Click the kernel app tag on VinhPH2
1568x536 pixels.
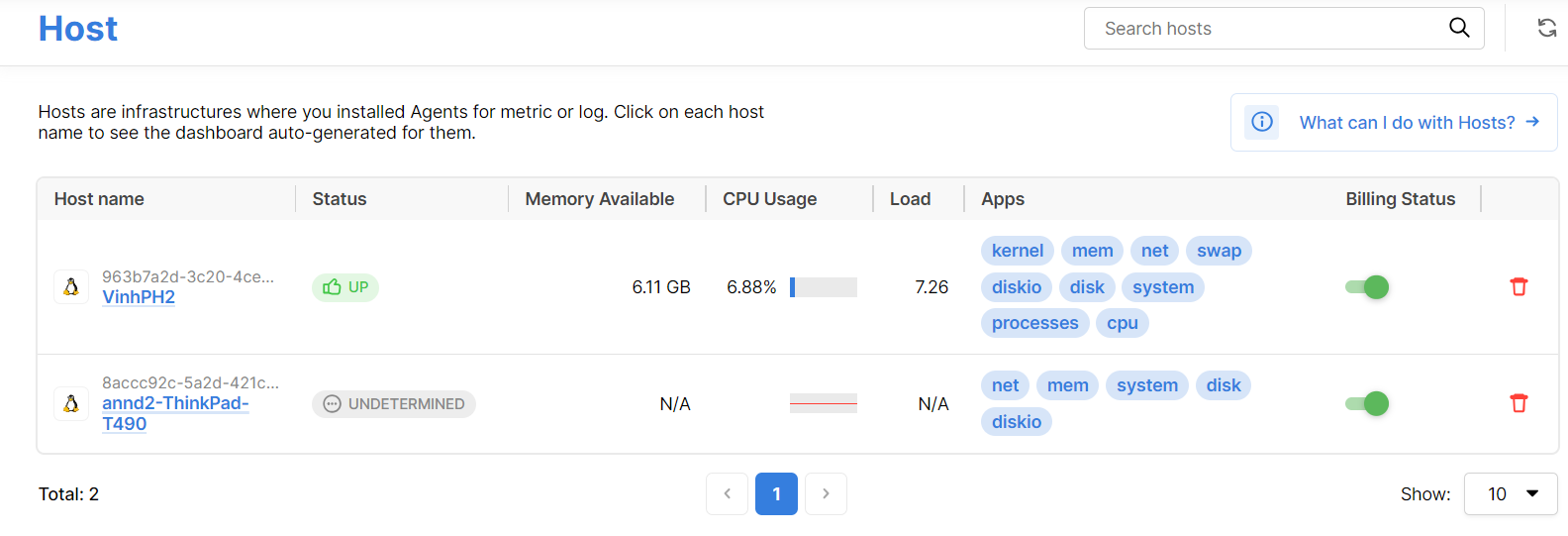[x=1017, y=251]
